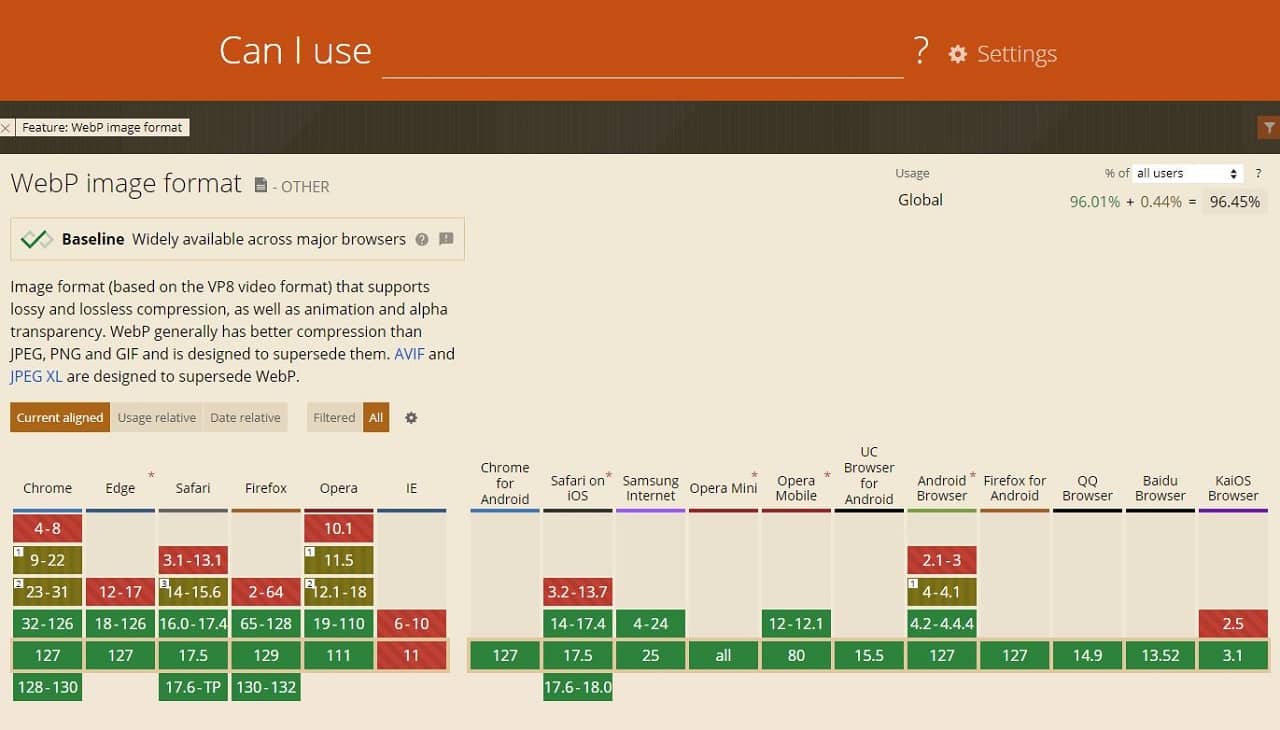Click the Feature: WebP image format tab
This screenshot has height=730, width=1280.
102,128
